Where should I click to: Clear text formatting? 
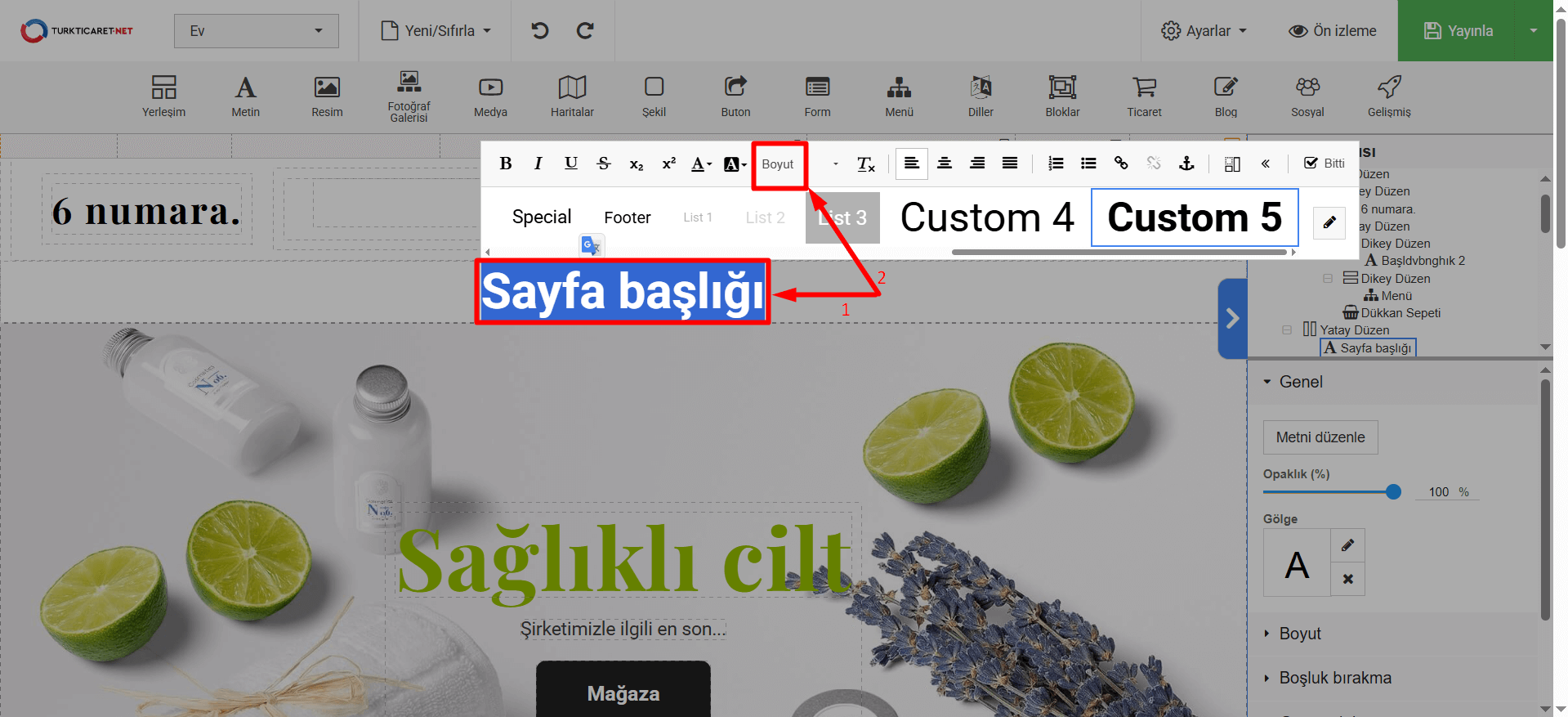pos(866,164)
